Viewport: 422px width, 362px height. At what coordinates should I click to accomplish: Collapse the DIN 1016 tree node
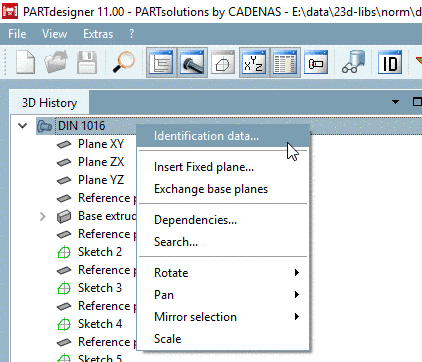[x=23, y=126]
